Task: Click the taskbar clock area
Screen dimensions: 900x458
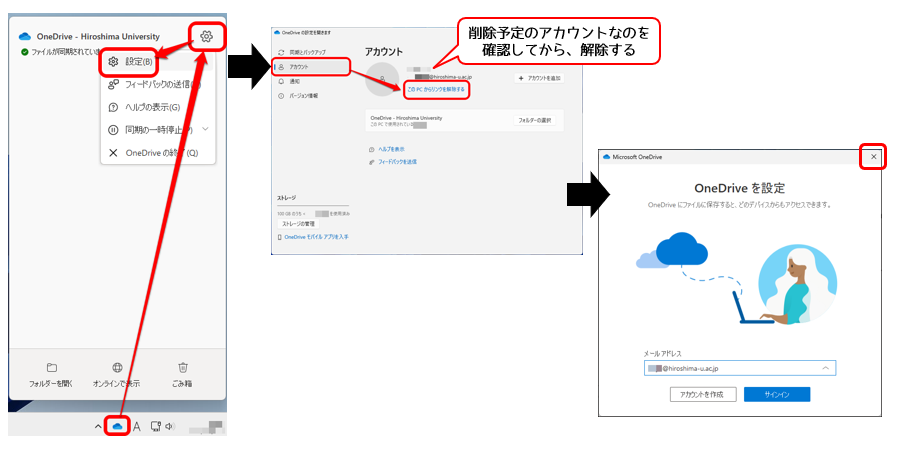Action: [205, 426]
